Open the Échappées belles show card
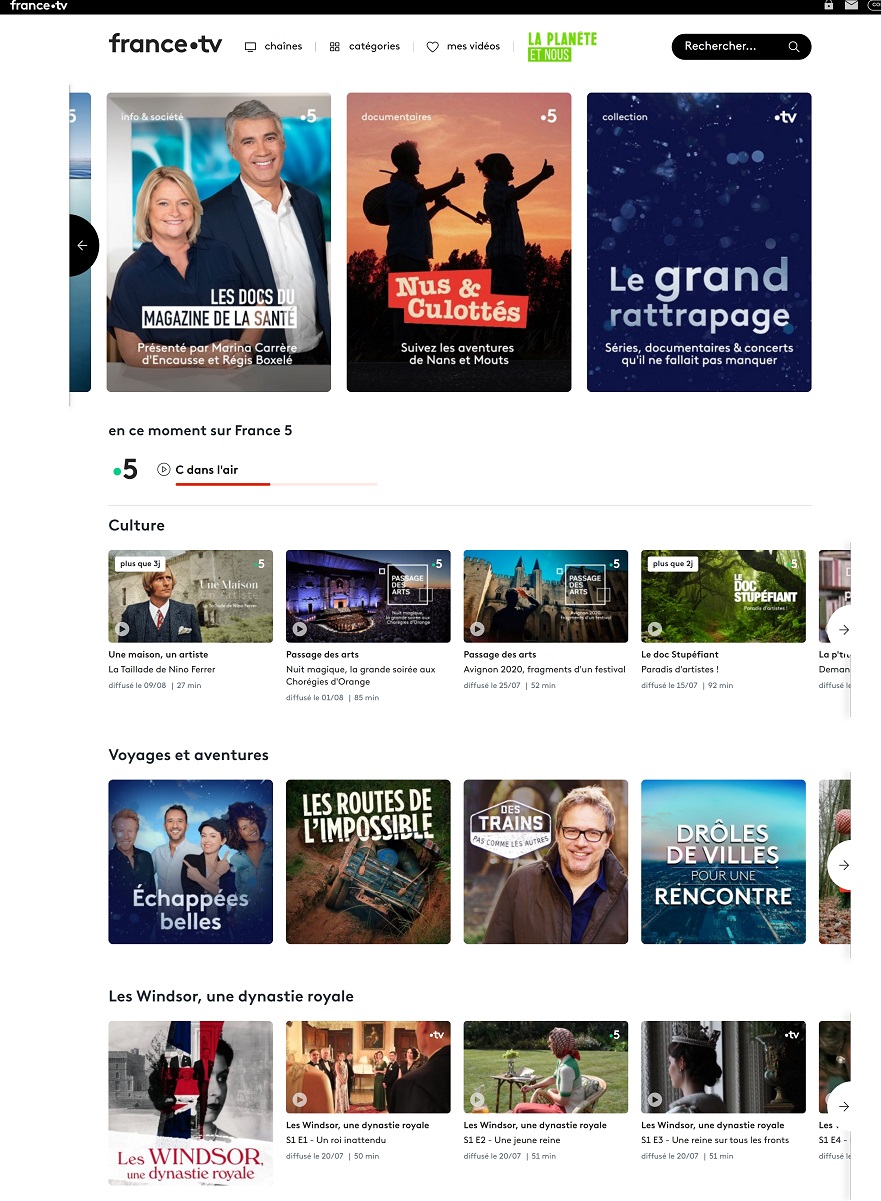881x1201 pixels. [x=190, y=862]
